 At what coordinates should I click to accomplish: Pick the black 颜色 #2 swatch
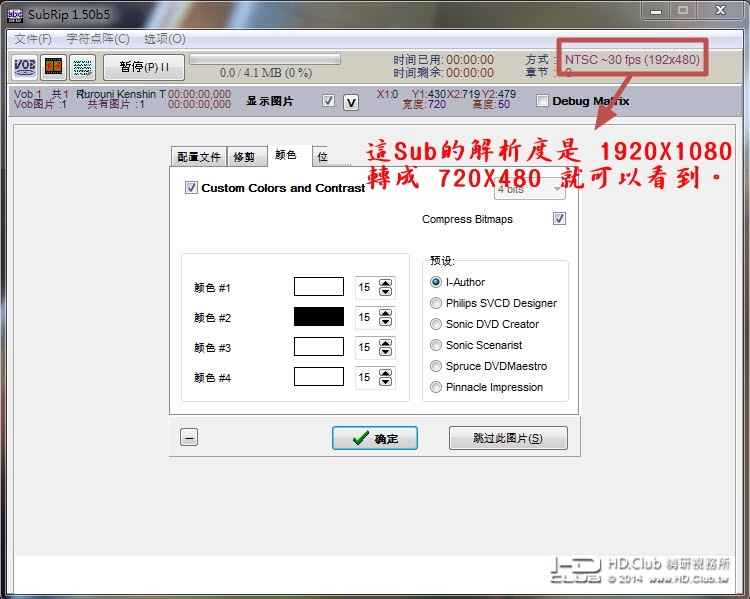tap(319, 317)
